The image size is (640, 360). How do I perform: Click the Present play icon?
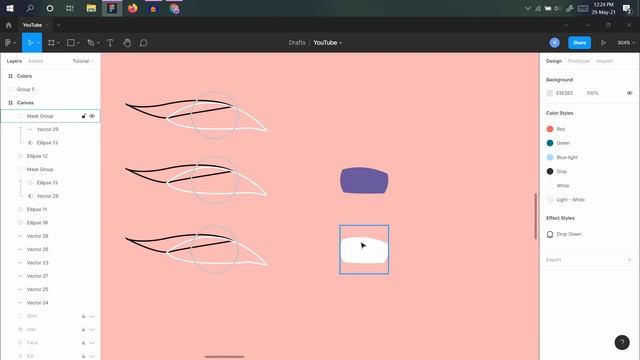[x=603, y=42]
